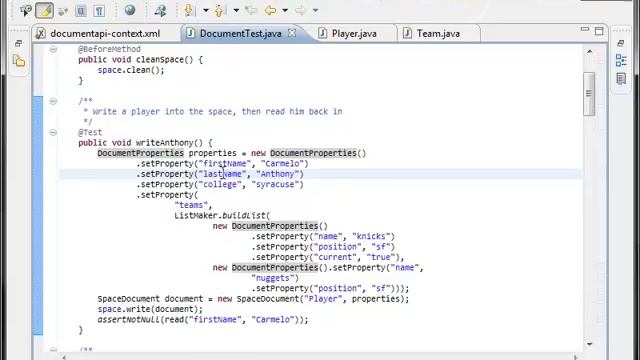This screenshot has width=640, height=360.
Task: Close the DocumentTest.java tab
Action: point(292,33)
